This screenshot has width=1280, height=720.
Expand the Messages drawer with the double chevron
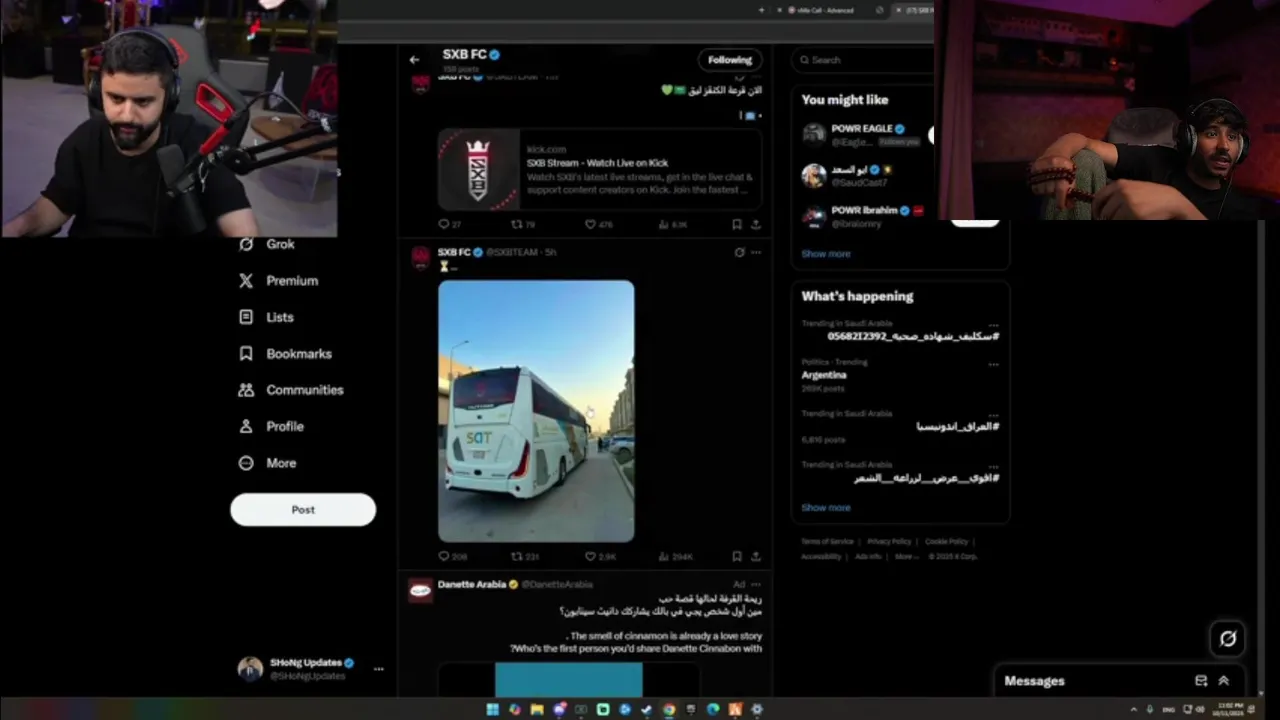(x=1223, y=681)
